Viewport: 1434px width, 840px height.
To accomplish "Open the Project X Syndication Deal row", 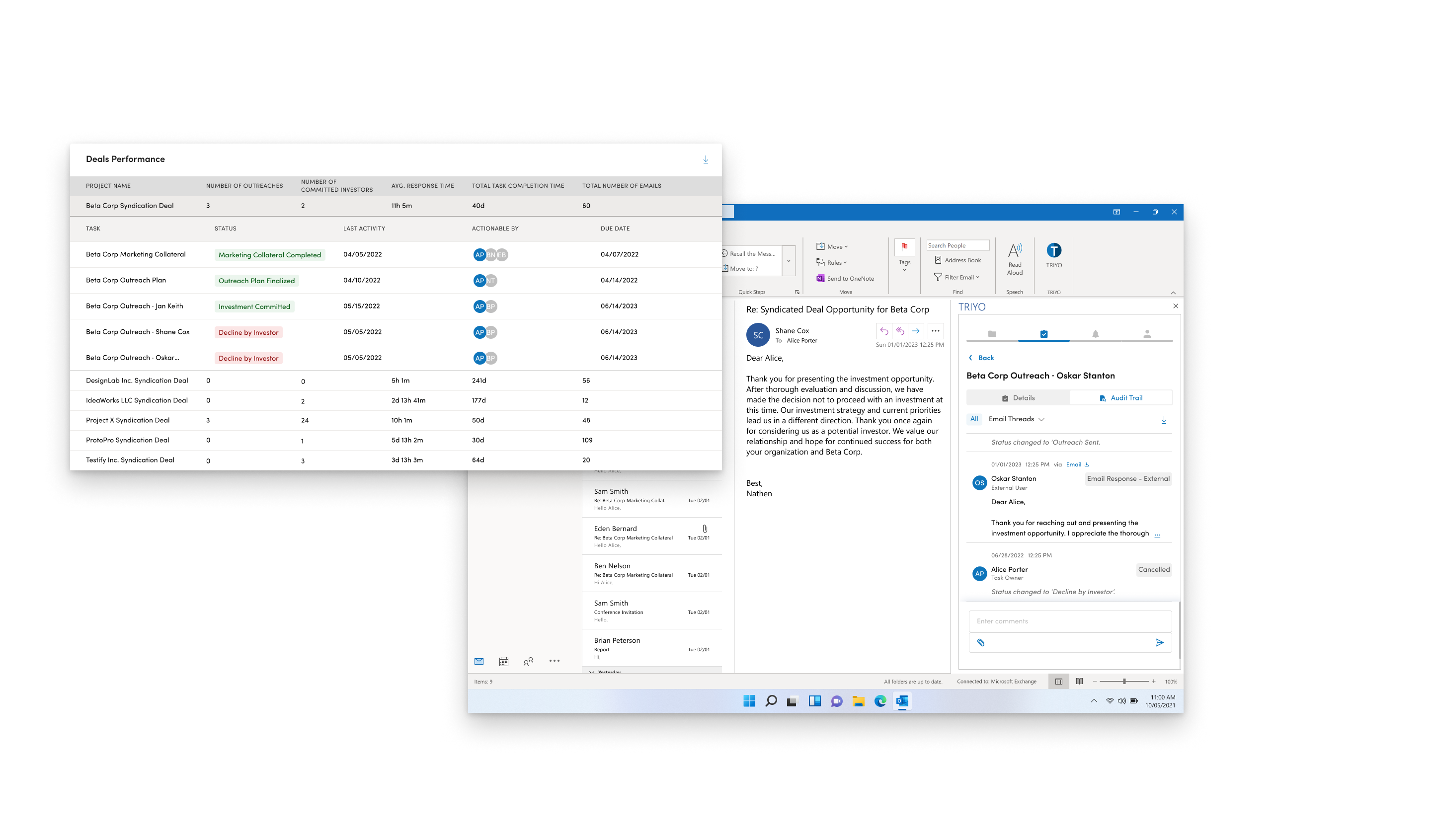I will click(396, 420).
